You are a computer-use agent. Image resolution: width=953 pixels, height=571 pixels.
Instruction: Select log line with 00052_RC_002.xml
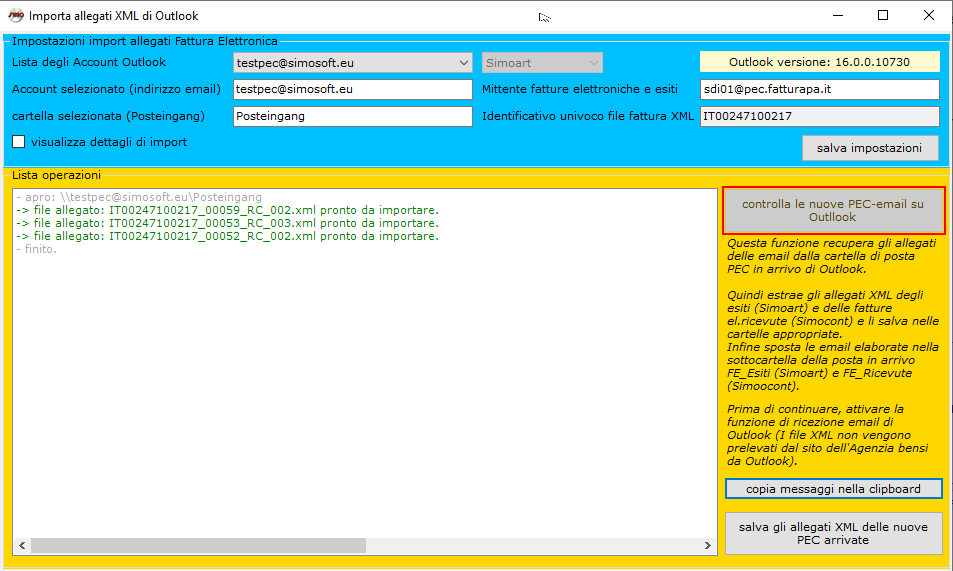(227, 237)
